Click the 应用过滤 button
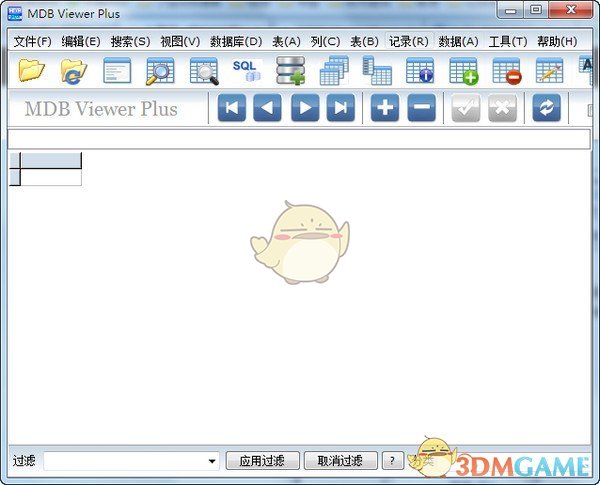Viewport: 600px width, 485px height. tap(262, 461)
